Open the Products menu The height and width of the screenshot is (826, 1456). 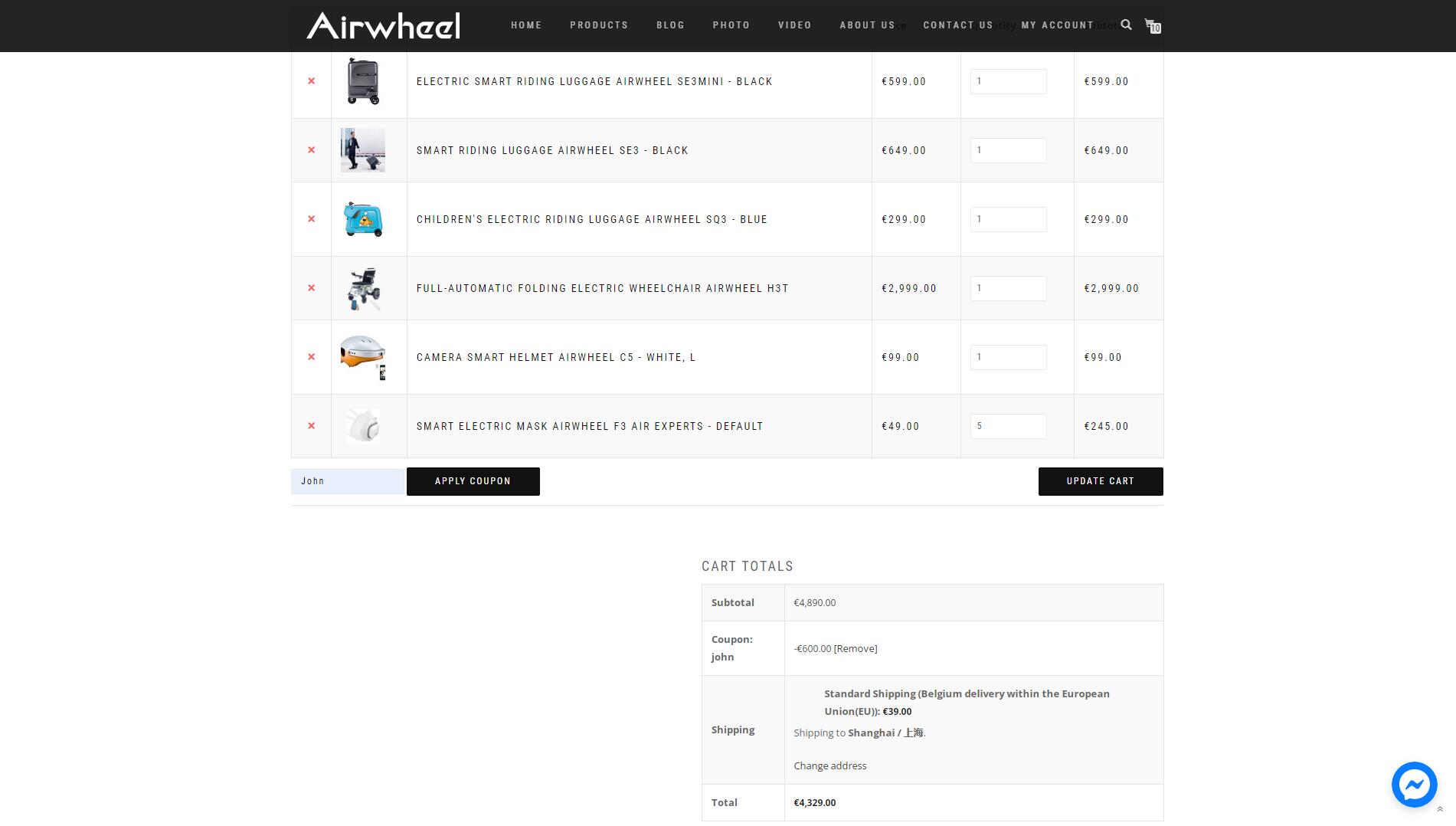599,25
